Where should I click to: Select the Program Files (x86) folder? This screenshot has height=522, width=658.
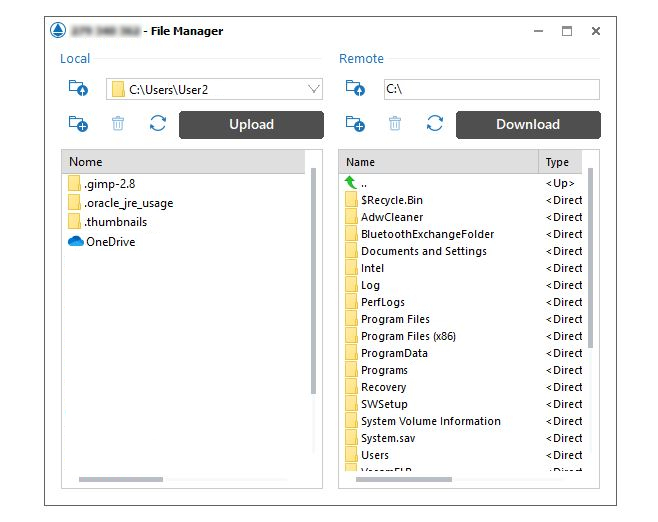(x=408, y=337)
